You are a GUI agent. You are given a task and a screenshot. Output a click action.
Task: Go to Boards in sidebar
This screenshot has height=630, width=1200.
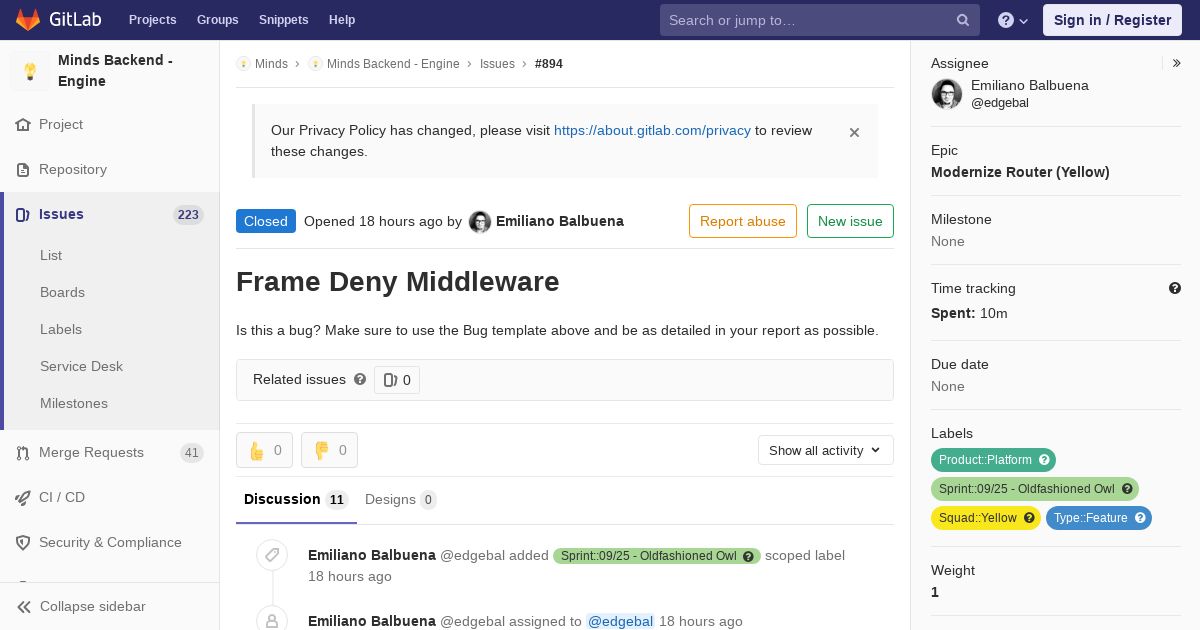[62, 292]
